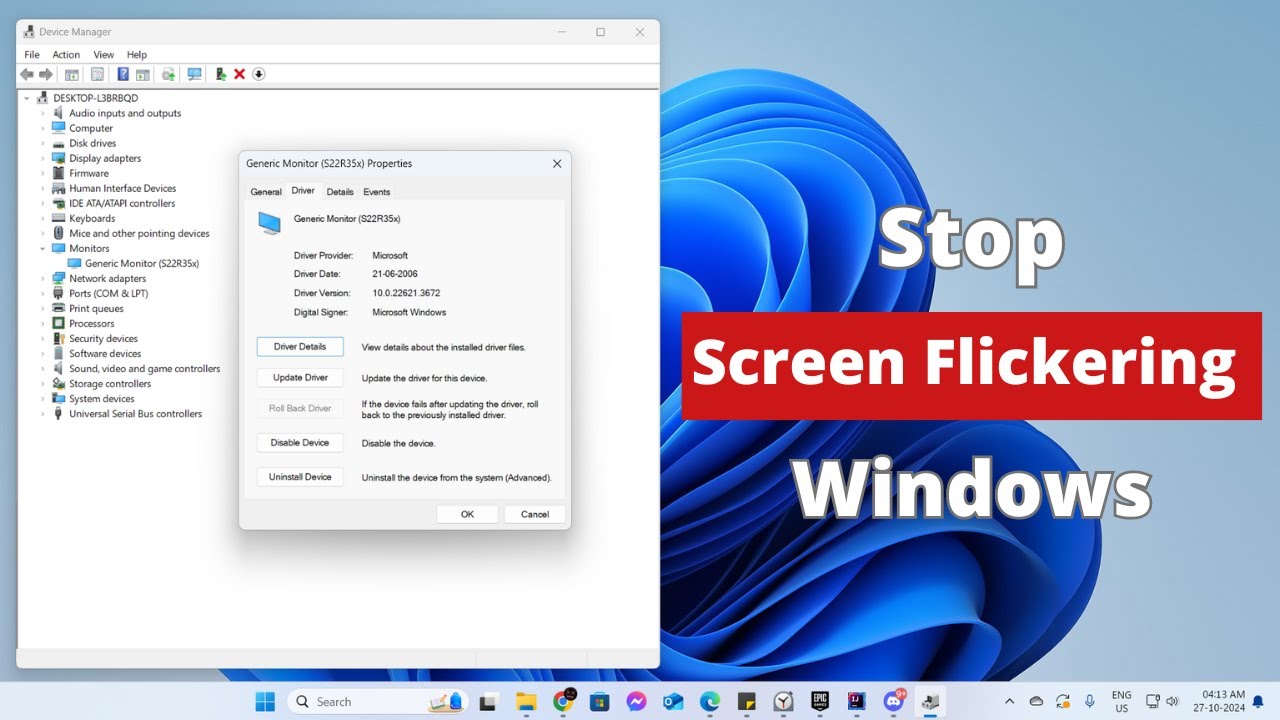
Task: Open the File menu in Device Manager
Action: 32,54
